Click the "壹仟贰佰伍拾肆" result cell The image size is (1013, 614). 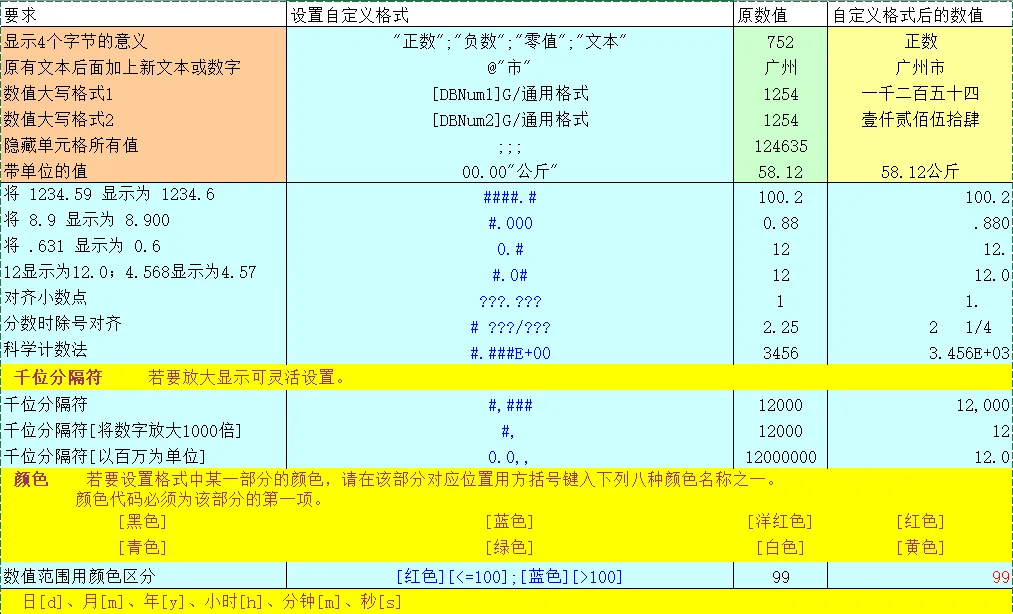920,120
